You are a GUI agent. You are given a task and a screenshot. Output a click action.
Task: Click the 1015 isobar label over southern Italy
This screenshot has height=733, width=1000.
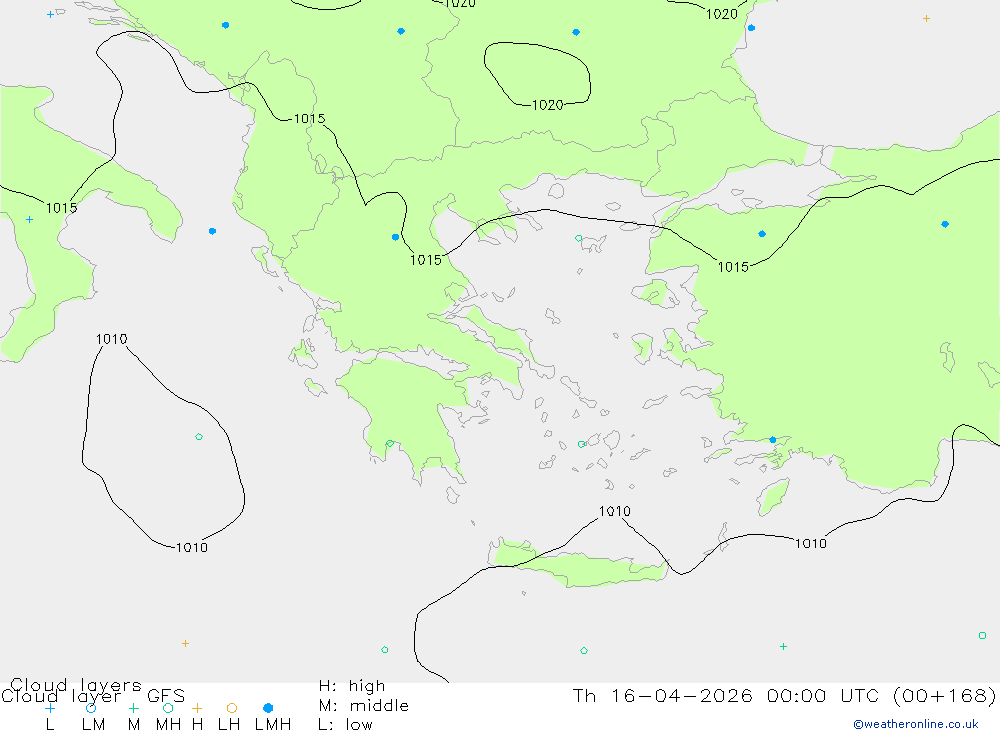click(61, 208)
